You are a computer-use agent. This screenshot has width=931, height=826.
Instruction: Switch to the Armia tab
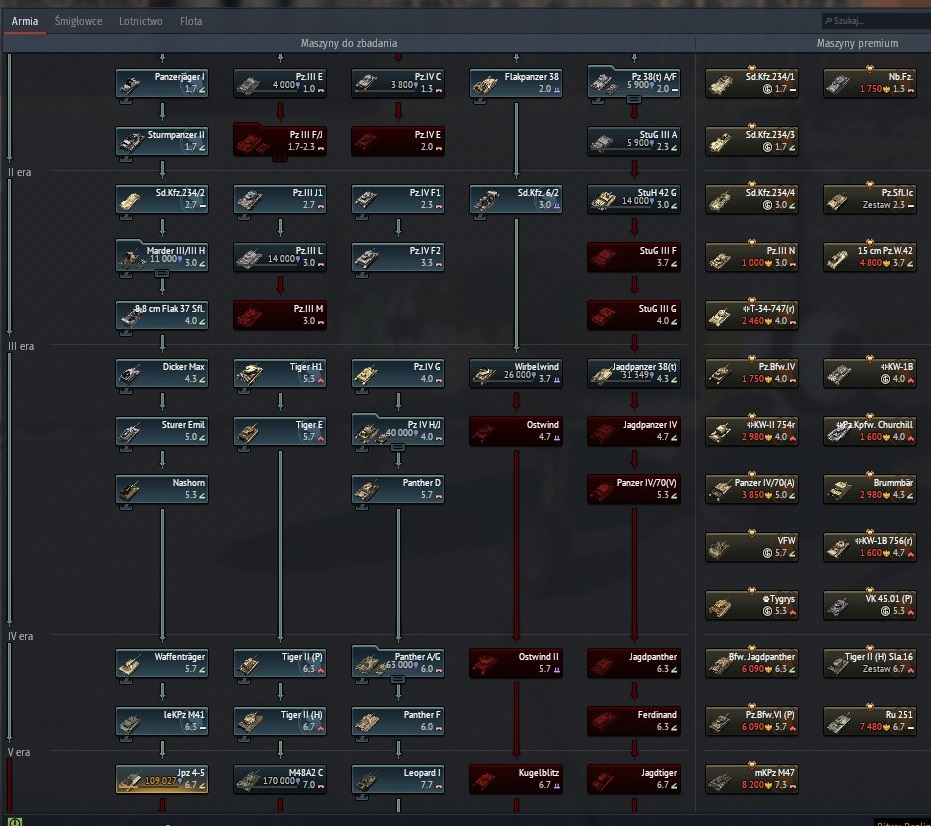pyautogui.click(x=25, y=21)
